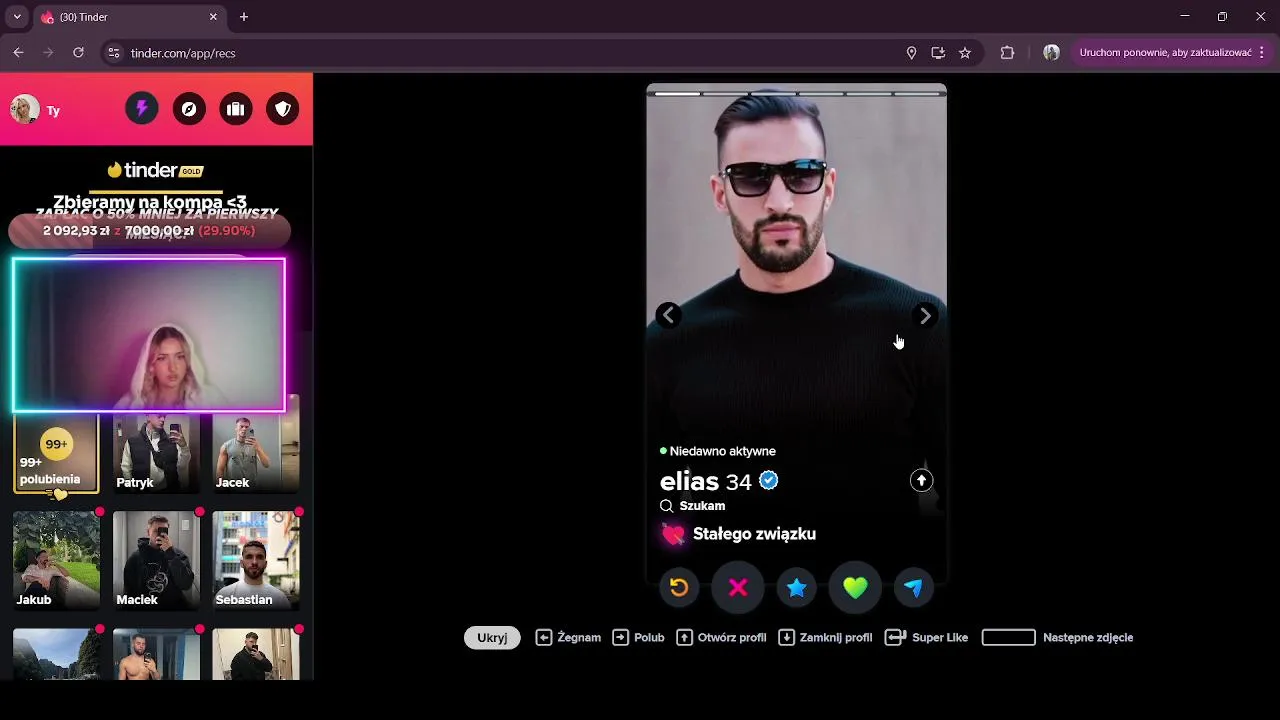Open the briefcase icon in header

click(236, 109)
